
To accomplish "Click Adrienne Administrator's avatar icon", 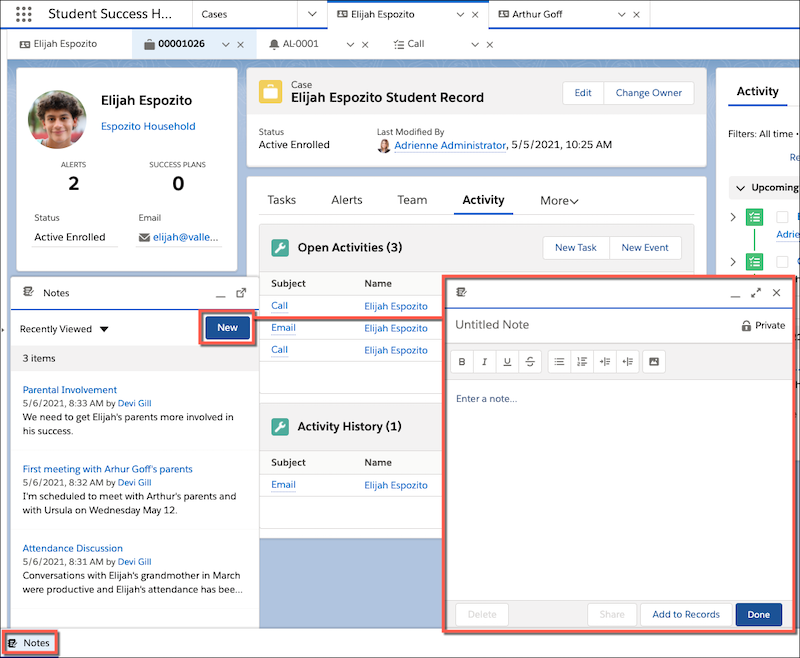I will point(384,146).
